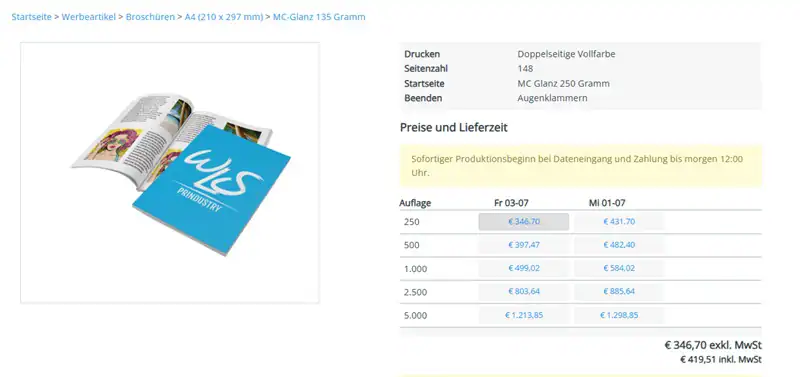Click the Mi 01-07 delivery column header
The height and width of the screenshot is (377, 800).
(x=607, y=203)
